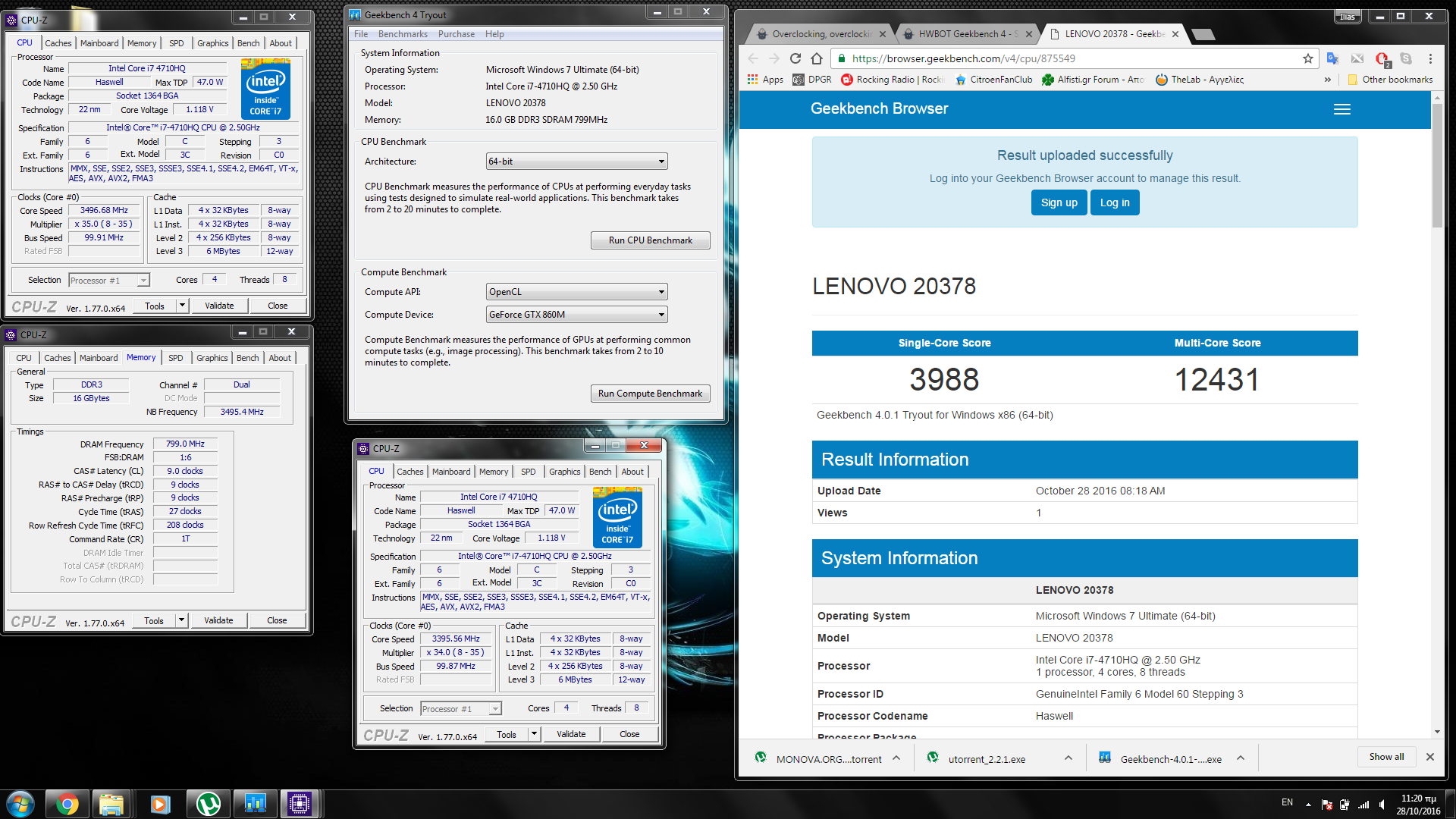Viewport: 1456px width, 819px height.
Task: Open the Geekbench Browser hamburger menu
Action: [1341, 109]
